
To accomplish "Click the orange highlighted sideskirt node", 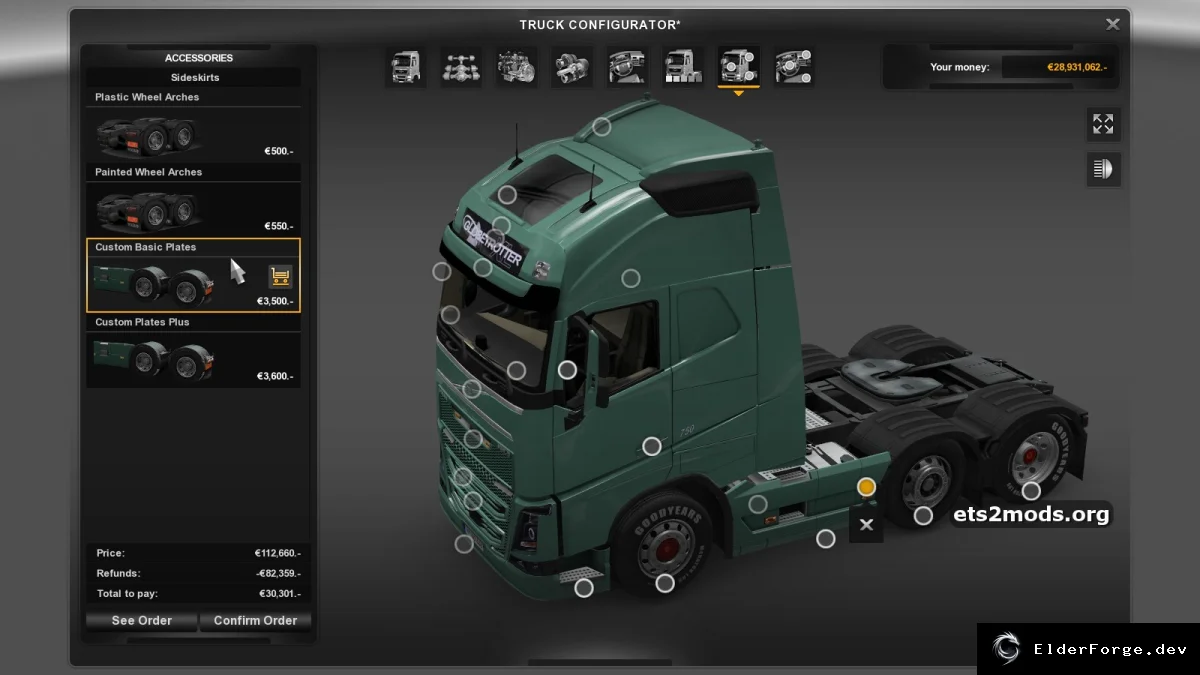I will (x=866, y=487).
